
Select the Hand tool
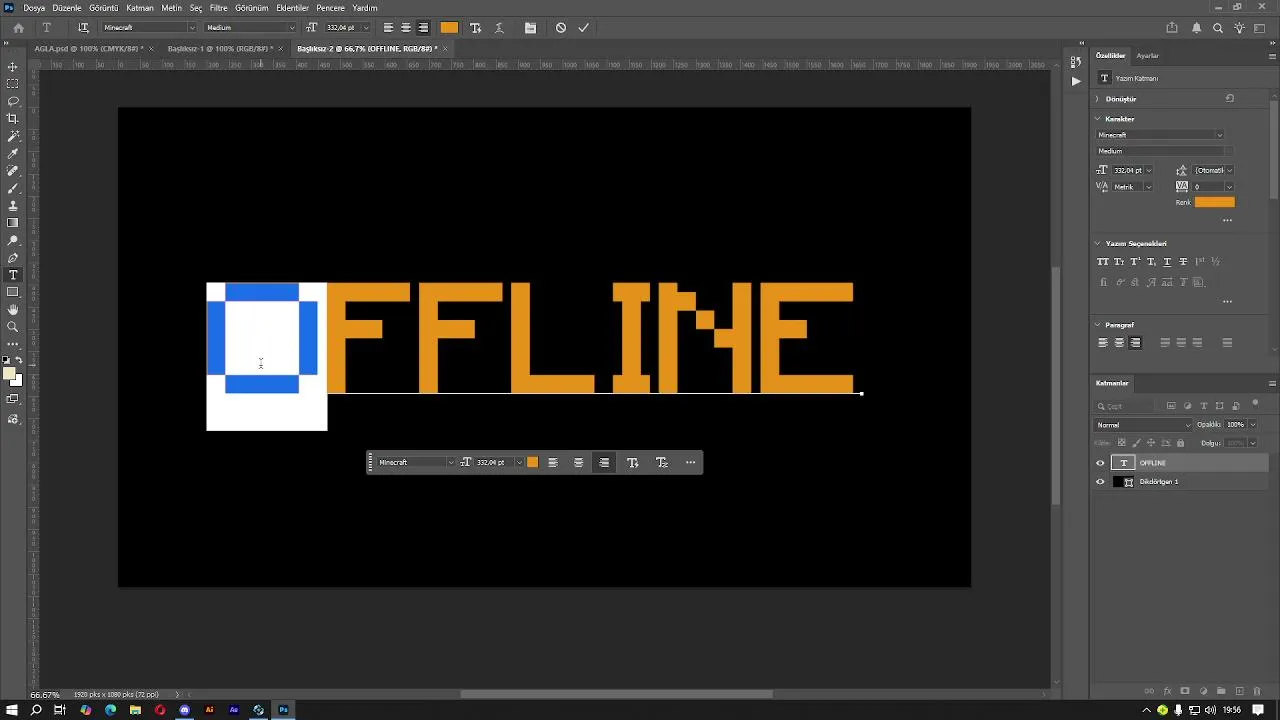[x=13, y=310]
